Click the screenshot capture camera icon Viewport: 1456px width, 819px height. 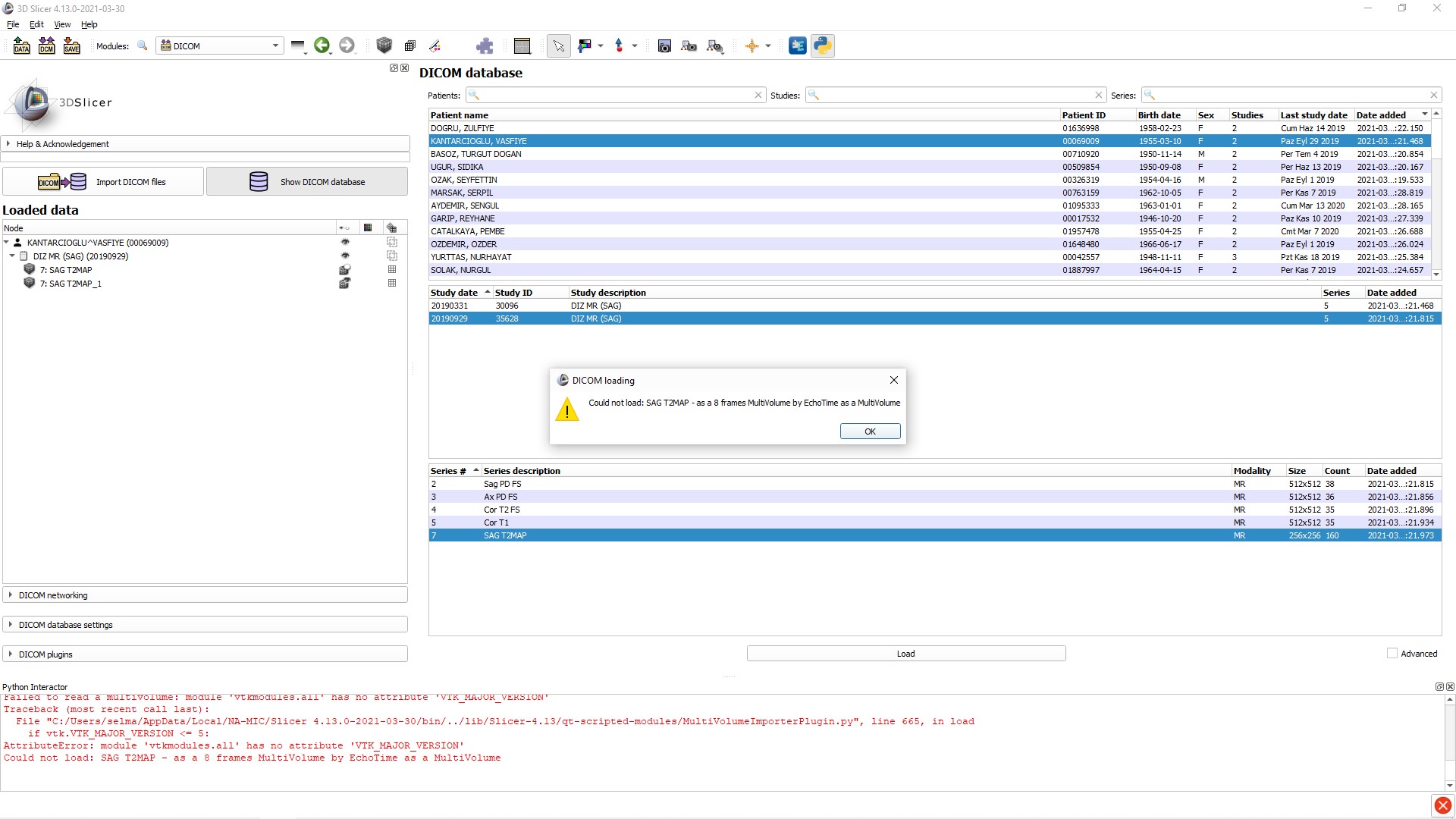tap(664, 46)
